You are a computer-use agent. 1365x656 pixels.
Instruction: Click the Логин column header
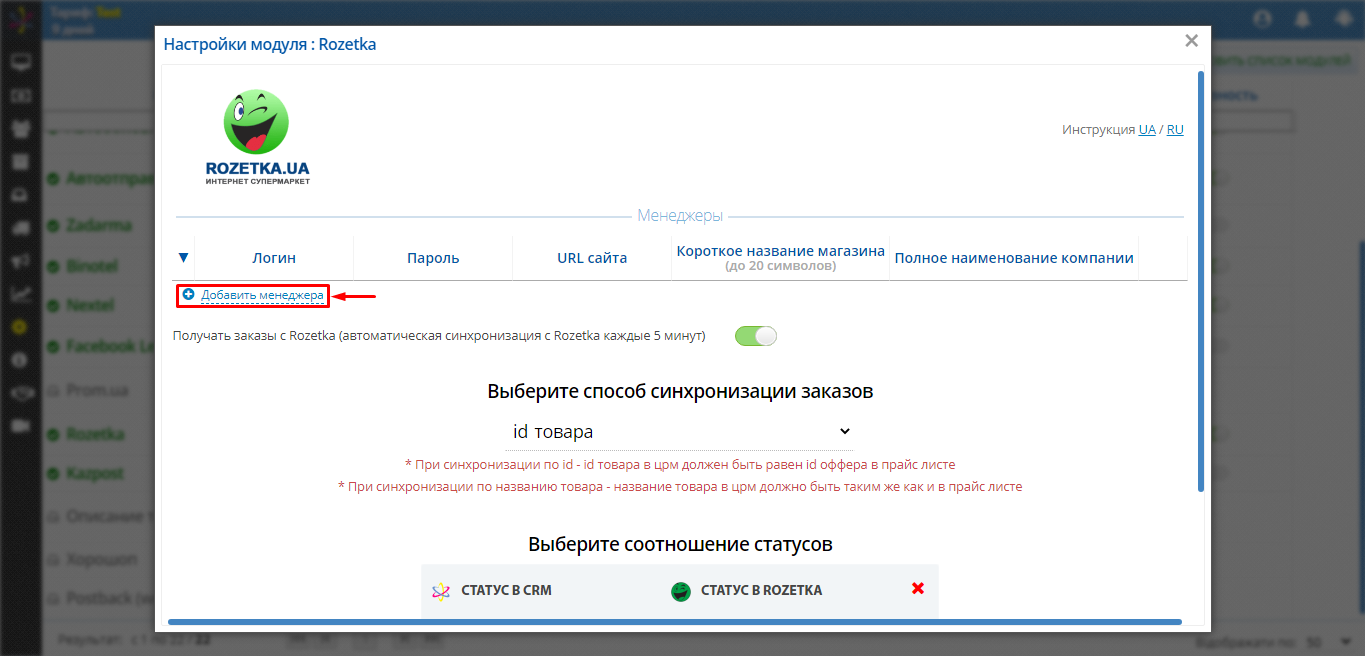(274, 258)
